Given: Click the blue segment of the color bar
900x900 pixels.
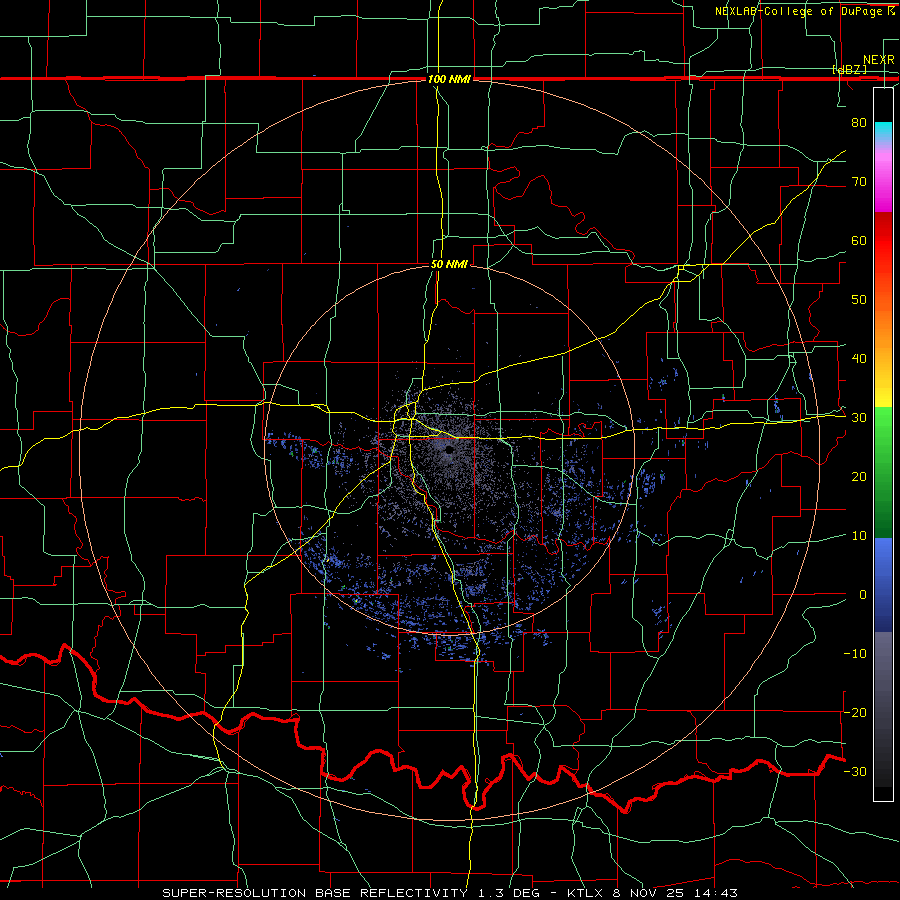Looking at the screenshot, I should [883, 585].
